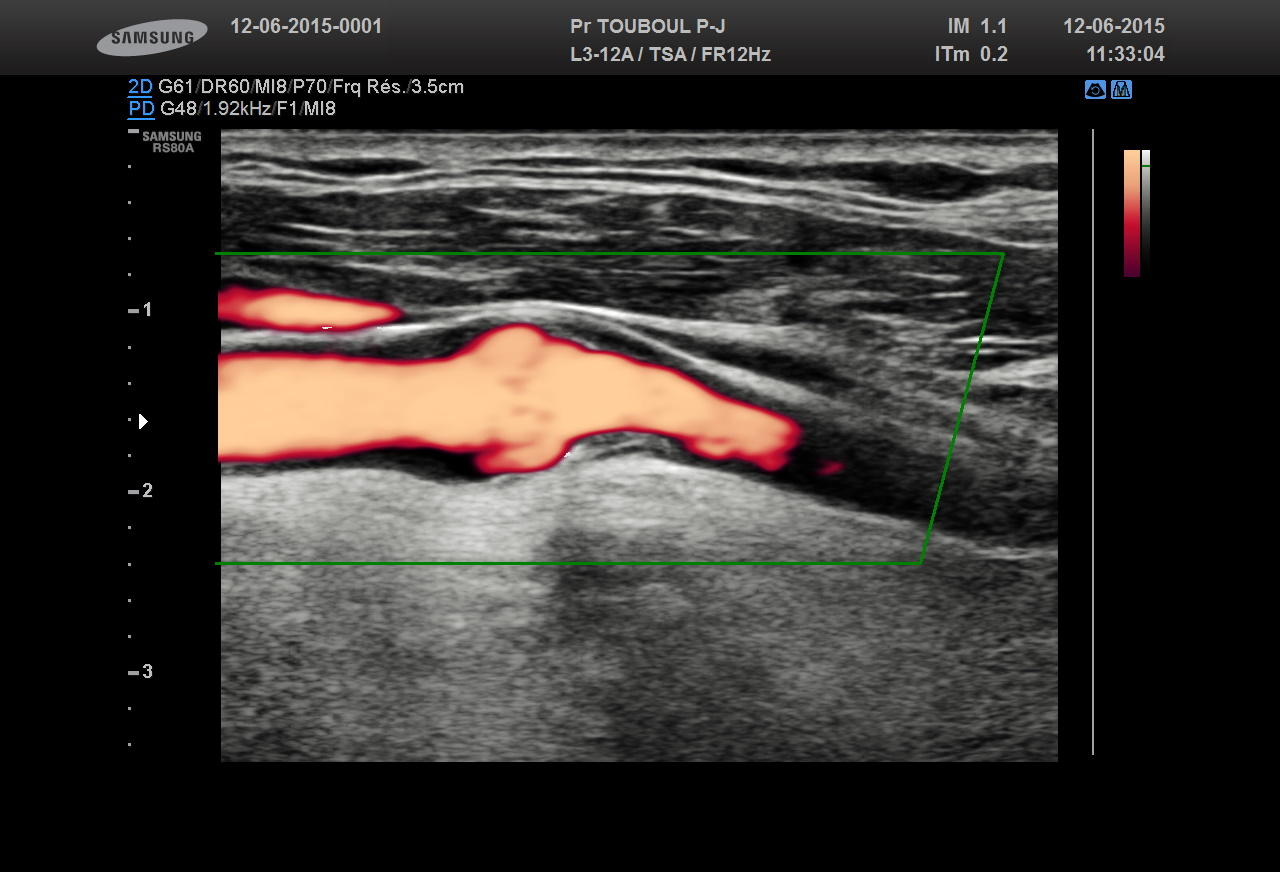Click the patient ID 12-06-2015-0001
This screenshot has height=872, width=1280.
(306, 27)
